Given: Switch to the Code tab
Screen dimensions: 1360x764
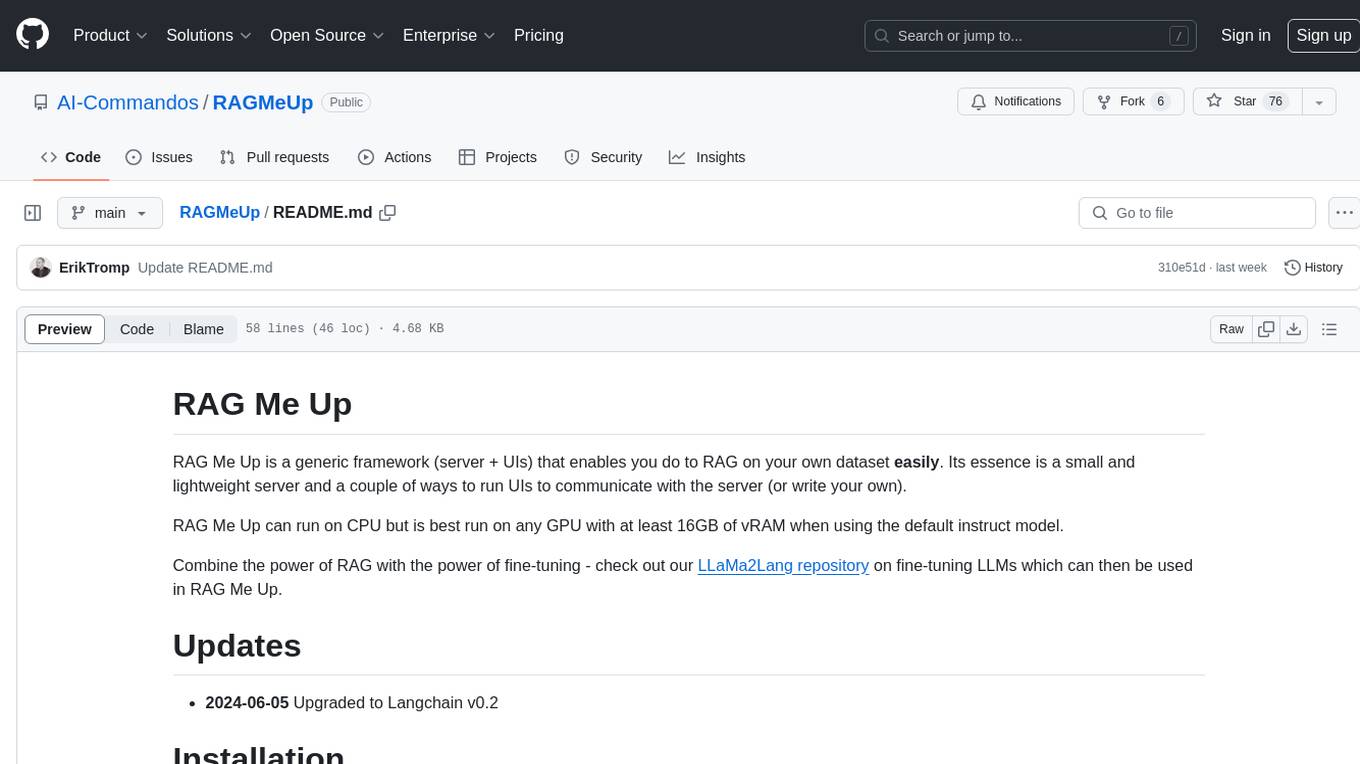Looking at the screenshot, I should coord(70,157).
